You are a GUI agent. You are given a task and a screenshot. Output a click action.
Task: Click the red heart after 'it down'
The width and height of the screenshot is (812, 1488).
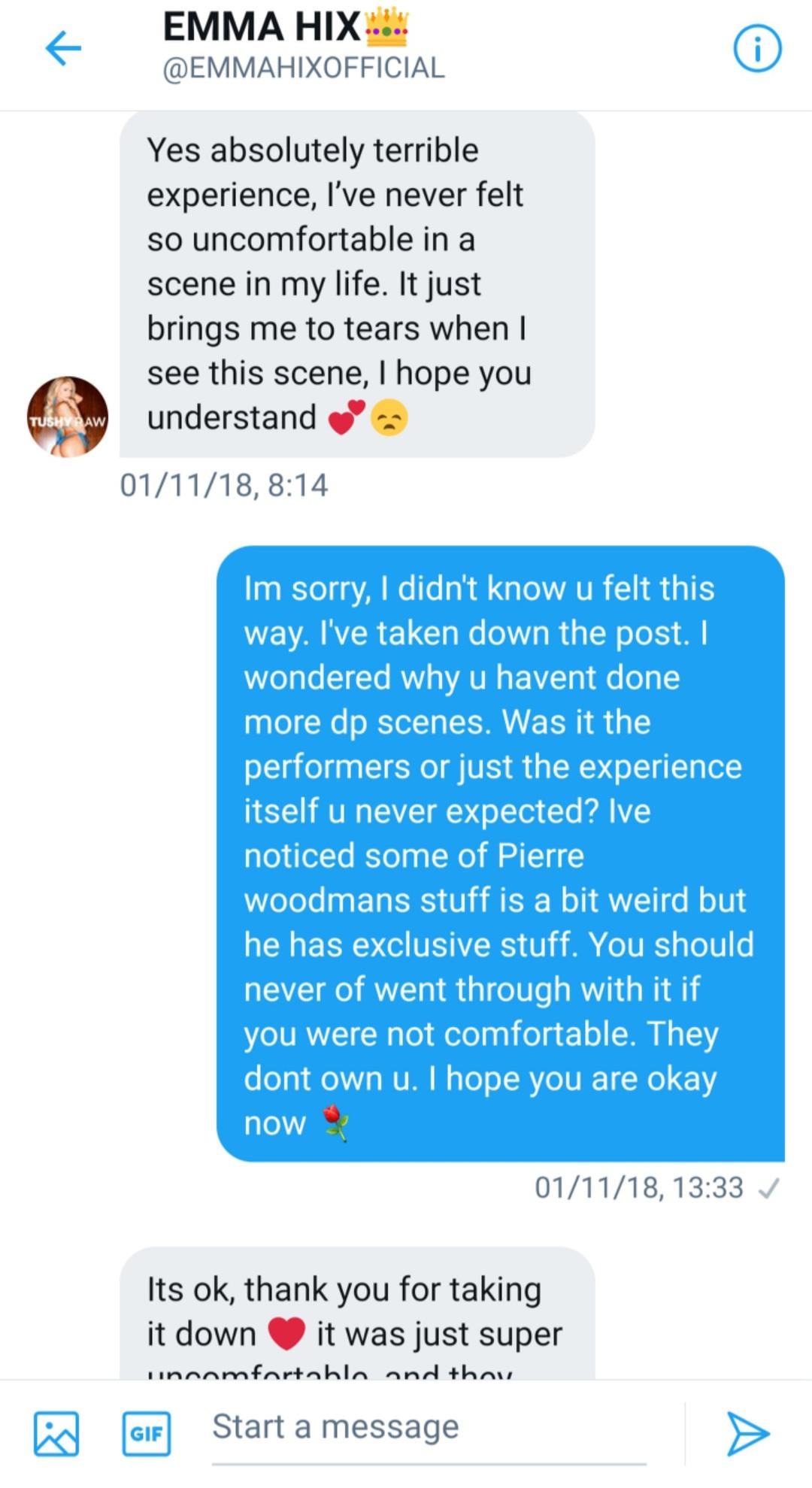pos(286,1335)
